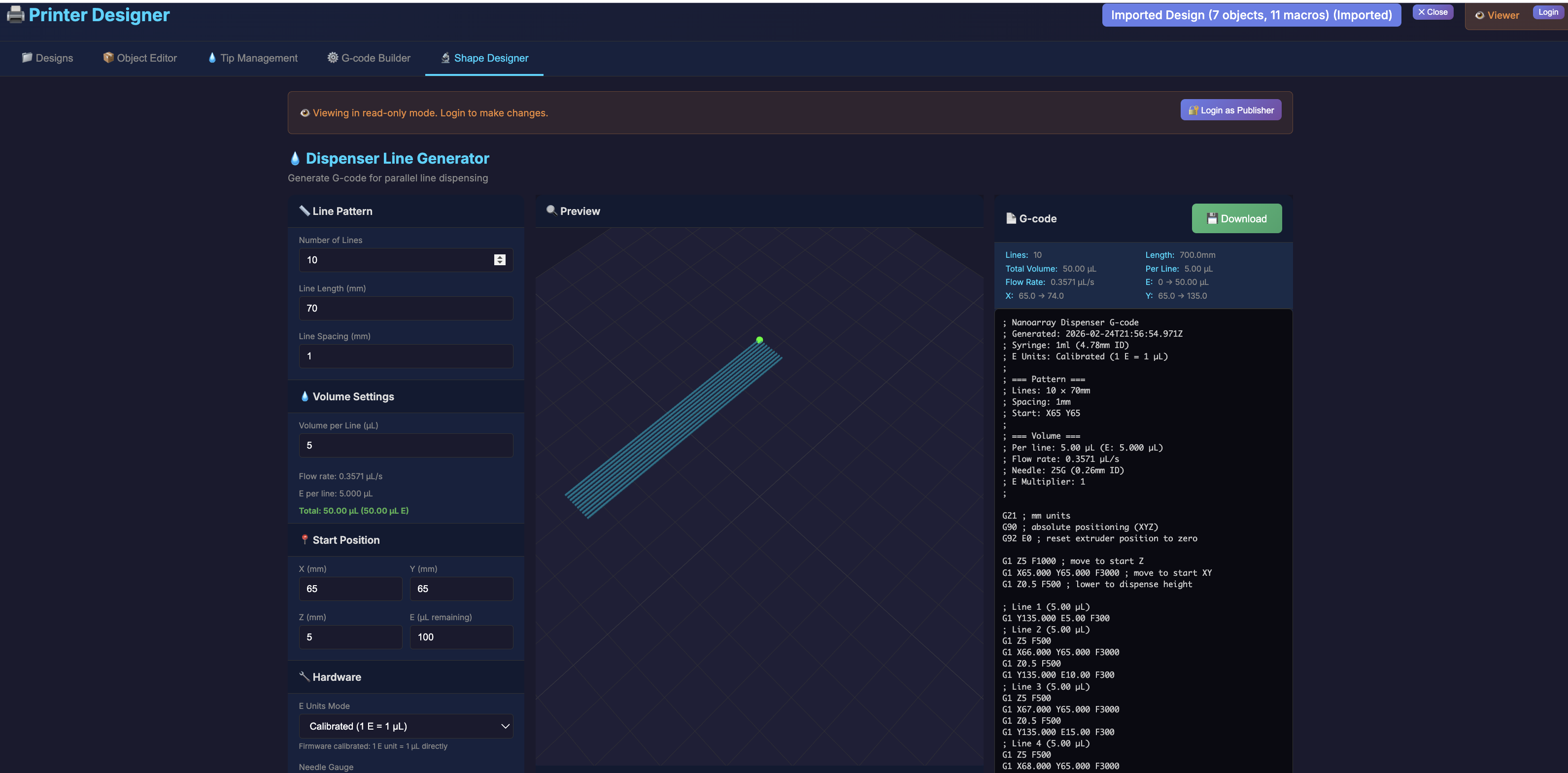1568x773 pixels.
Task: Click the wrench icon beside Hardware
Action: pos(305,676)
